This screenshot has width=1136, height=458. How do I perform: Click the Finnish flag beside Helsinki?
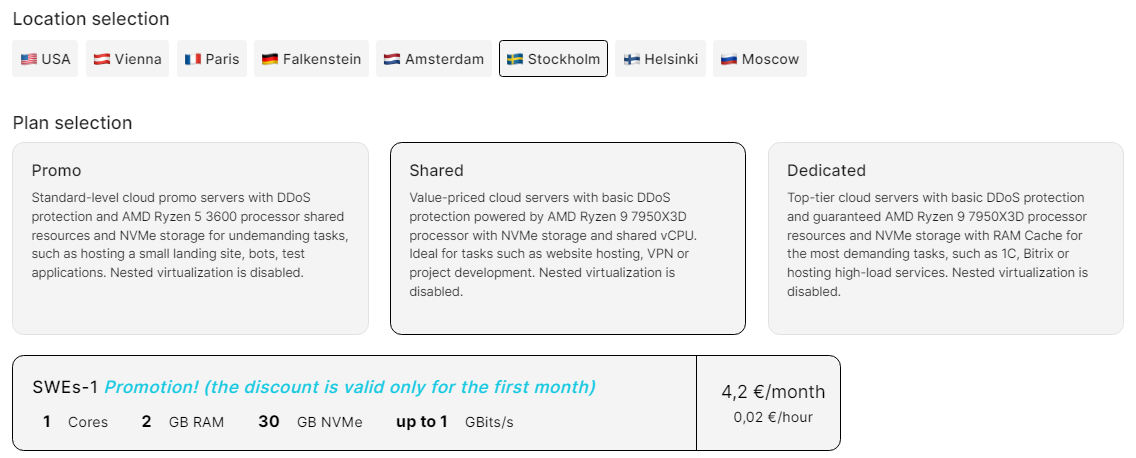[x=632, y=59]
